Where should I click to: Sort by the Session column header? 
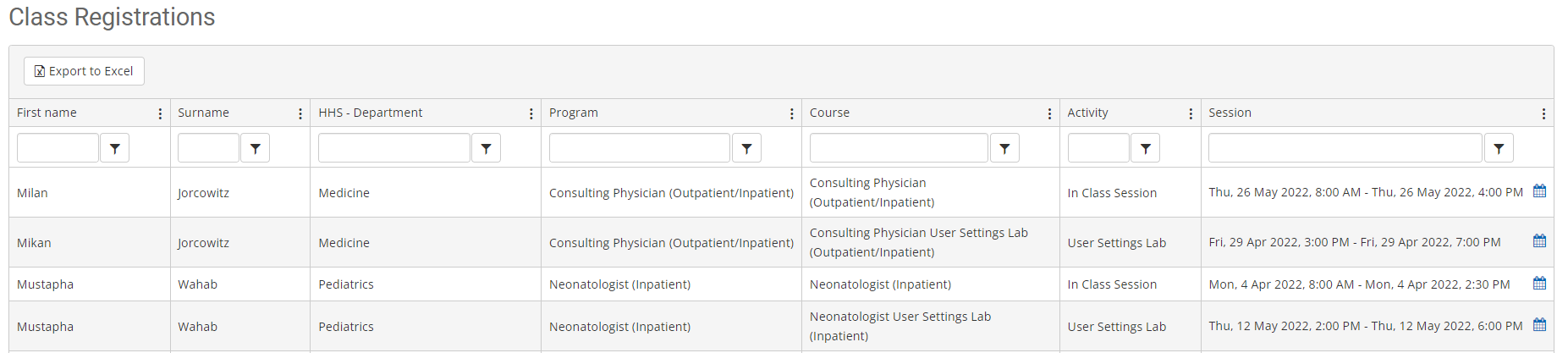click(x=1230, y=113)
